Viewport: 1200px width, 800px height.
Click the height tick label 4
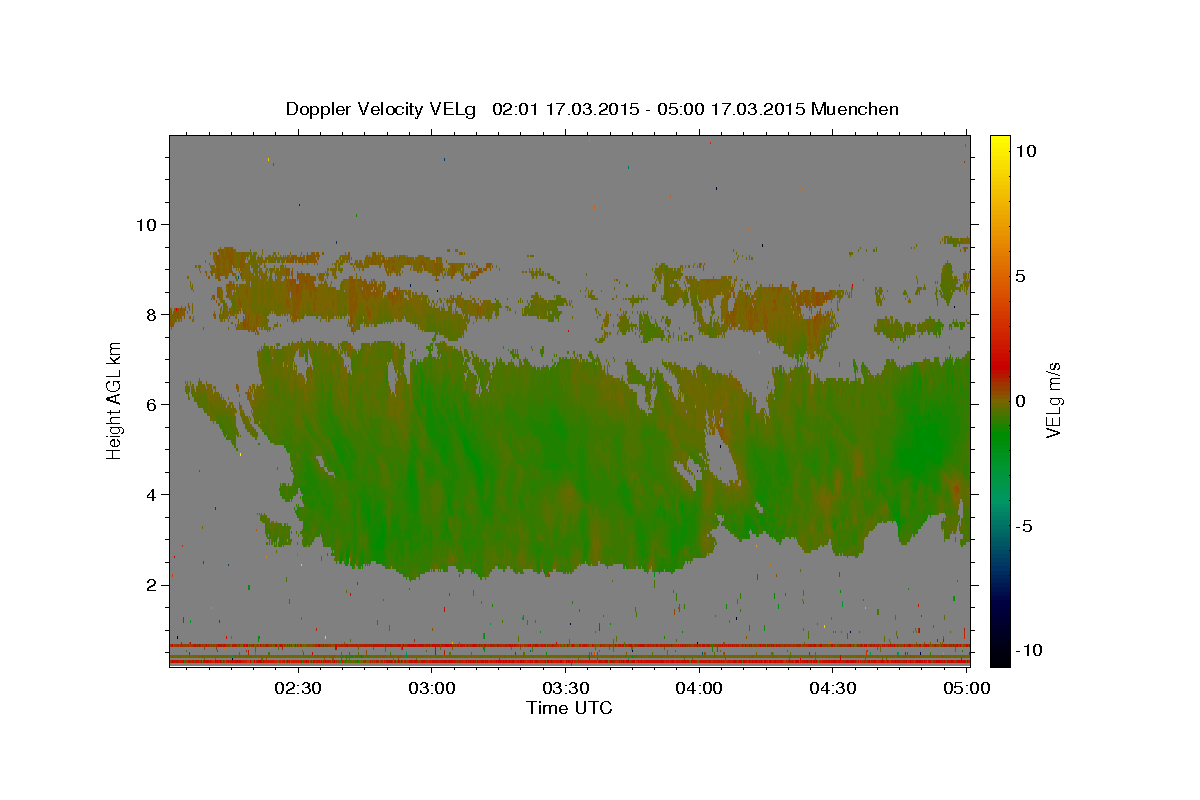point(152,494)
